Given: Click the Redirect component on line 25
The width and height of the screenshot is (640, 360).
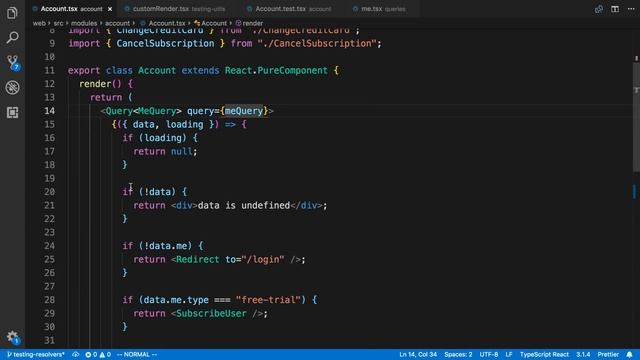Looking at the screenshot, I should pyautogui.click(x=198, y=260).
